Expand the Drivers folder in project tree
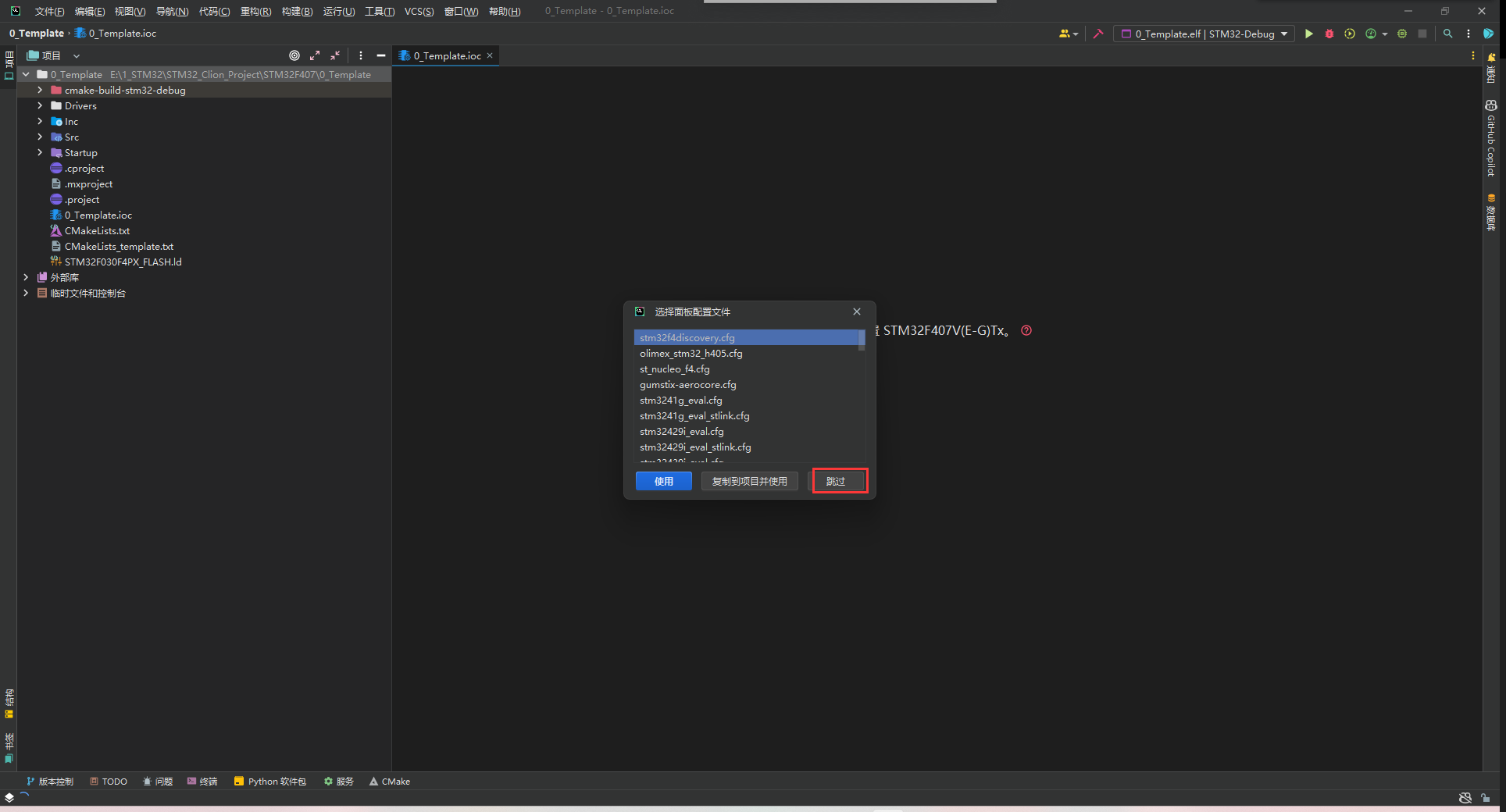This screenshot has width=1506, height=812. [x=39, y=105]
